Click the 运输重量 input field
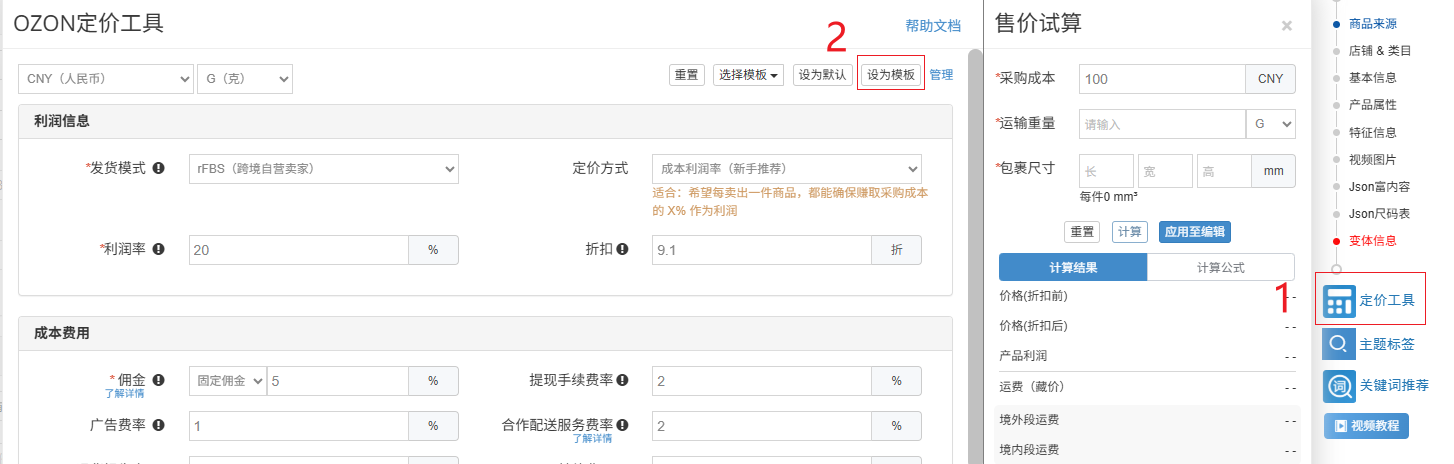The height and width of the screenshot is (464, 1454). 1162,124
